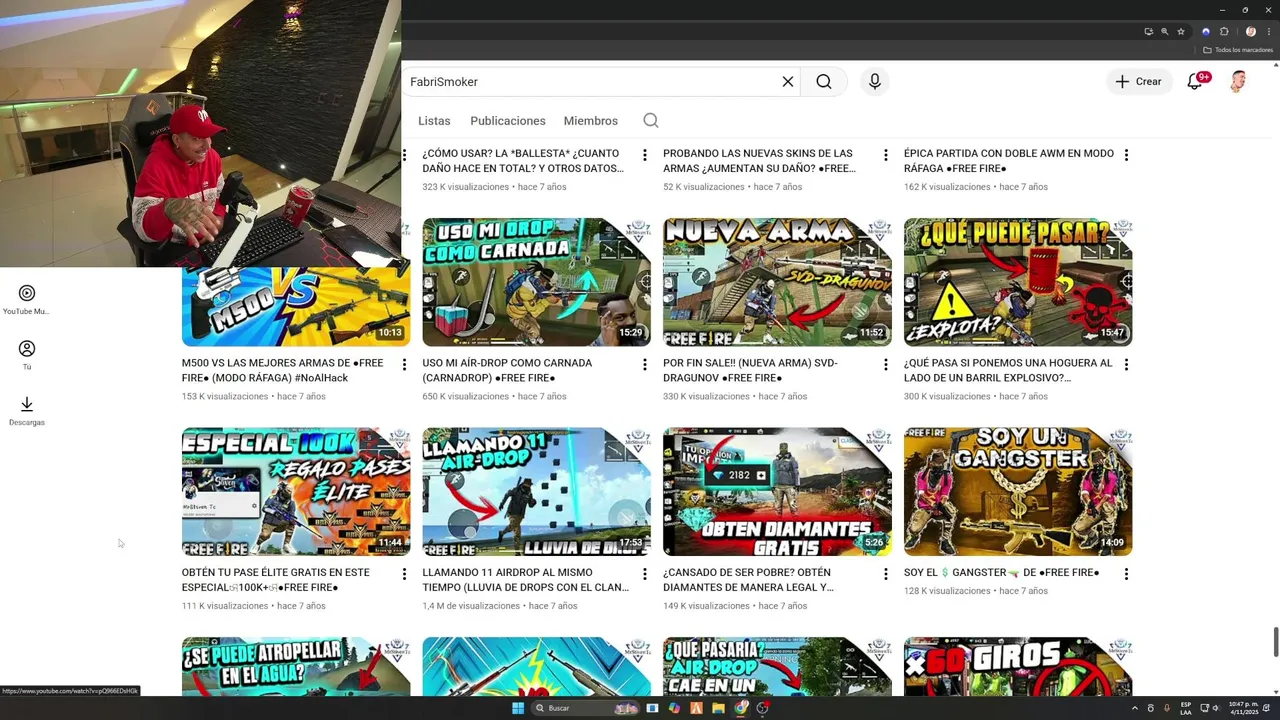
Task: Open ¿CANSADO DE SER POBRE? video title
Action: click(x=748, y=580)
